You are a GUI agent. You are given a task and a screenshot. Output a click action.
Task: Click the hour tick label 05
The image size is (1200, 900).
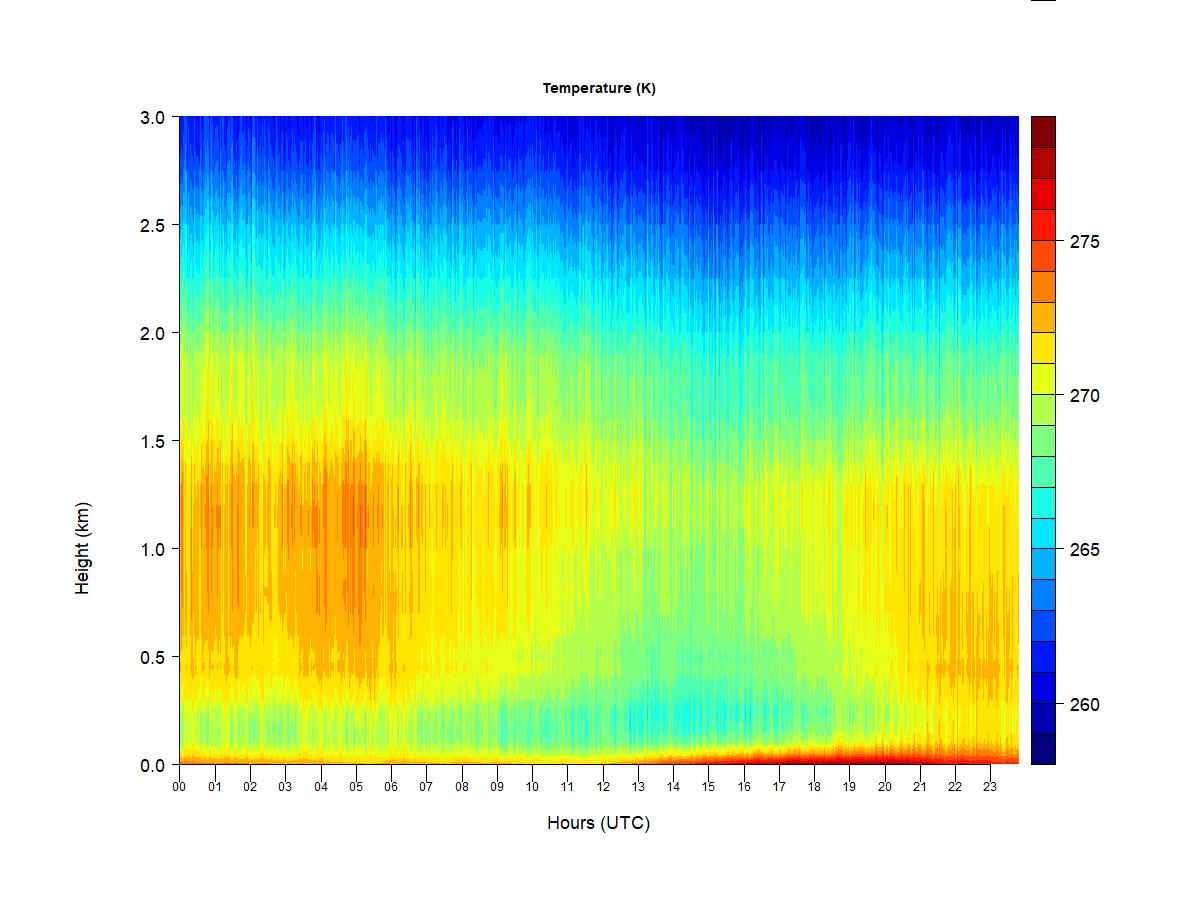click(355, 786)
